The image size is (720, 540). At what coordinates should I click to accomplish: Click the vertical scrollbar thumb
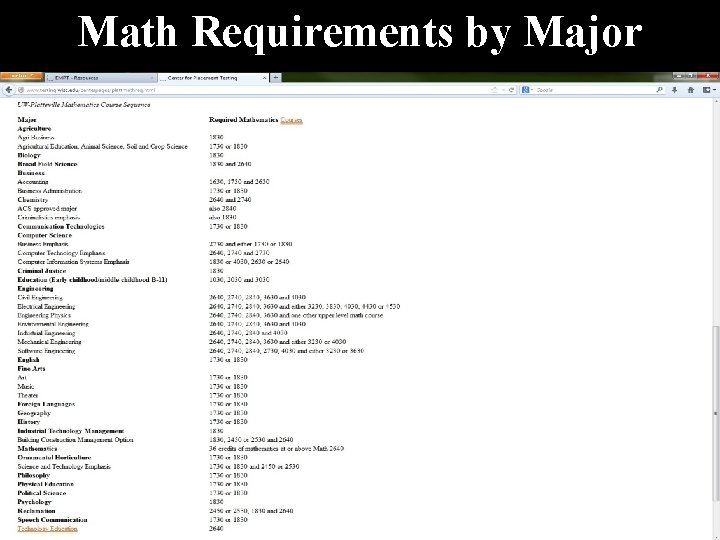point(715,413)
